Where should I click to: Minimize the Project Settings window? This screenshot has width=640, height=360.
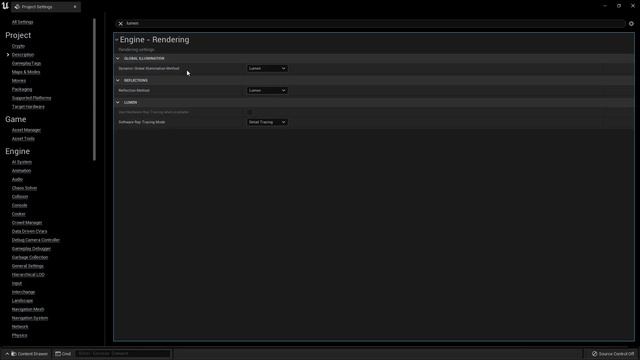coord(605,6)
